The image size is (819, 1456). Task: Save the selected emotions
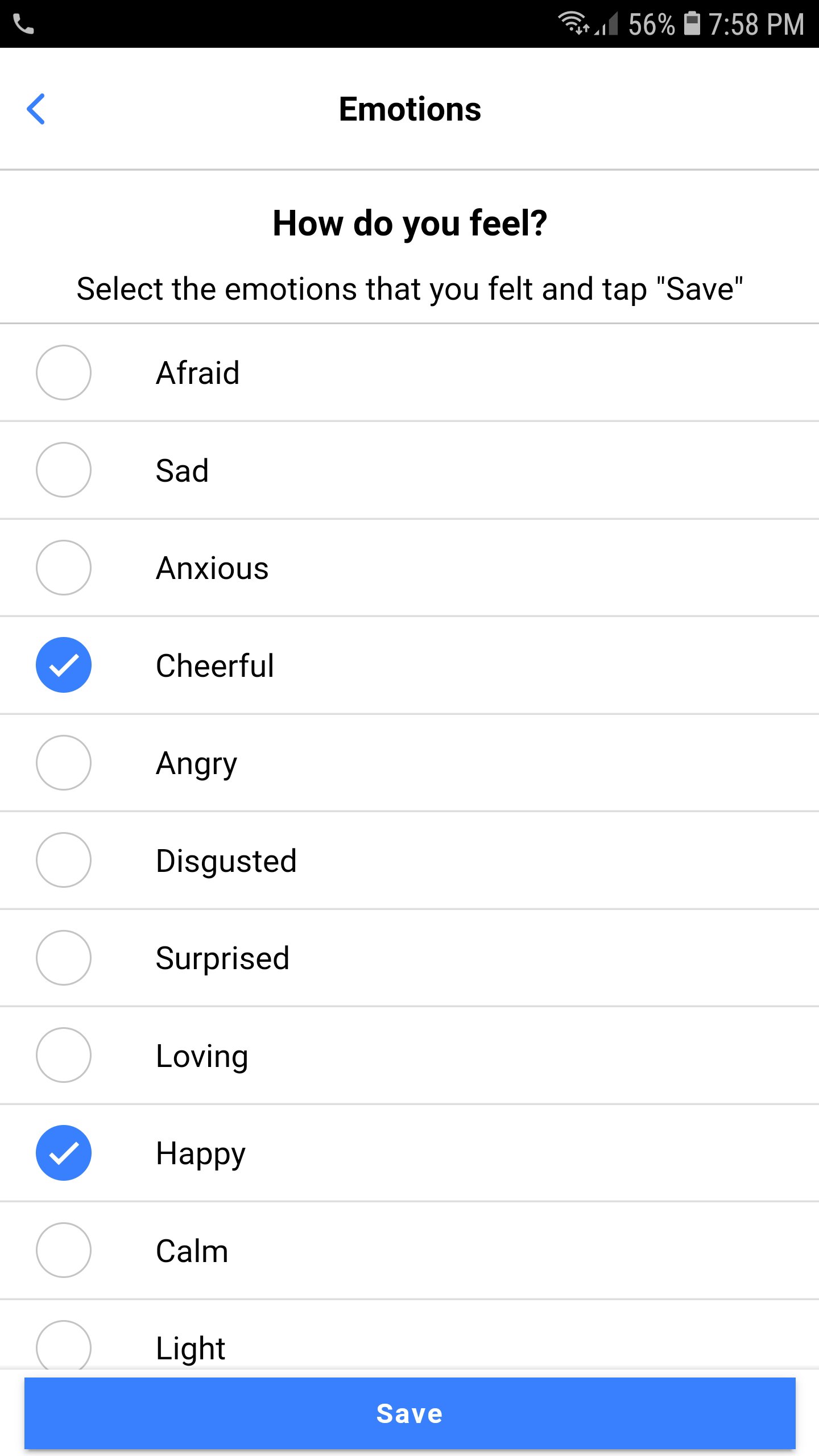click(x=409, y=1413)
